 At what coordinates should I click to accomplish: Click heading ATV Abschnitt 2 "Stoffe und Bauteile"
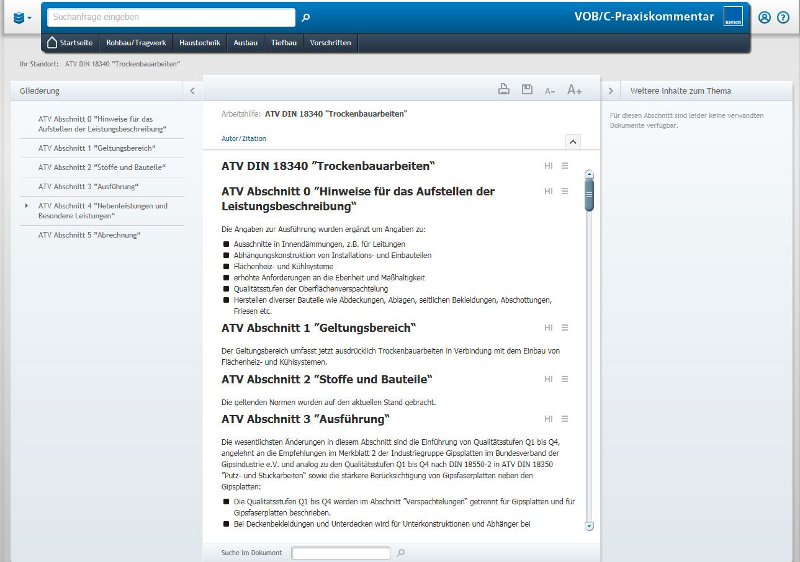click(x=327, y=379)
